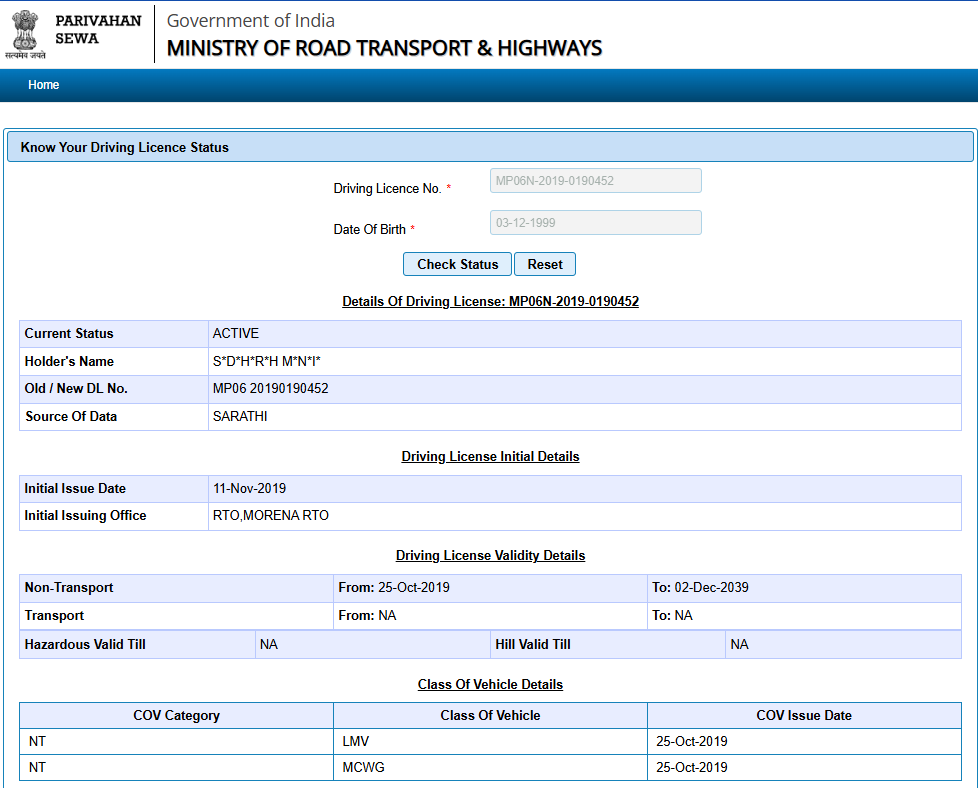Click the MCWG class of vehicle cell
The height and width of the screenshot is (788, 978).
coord(363,768)
